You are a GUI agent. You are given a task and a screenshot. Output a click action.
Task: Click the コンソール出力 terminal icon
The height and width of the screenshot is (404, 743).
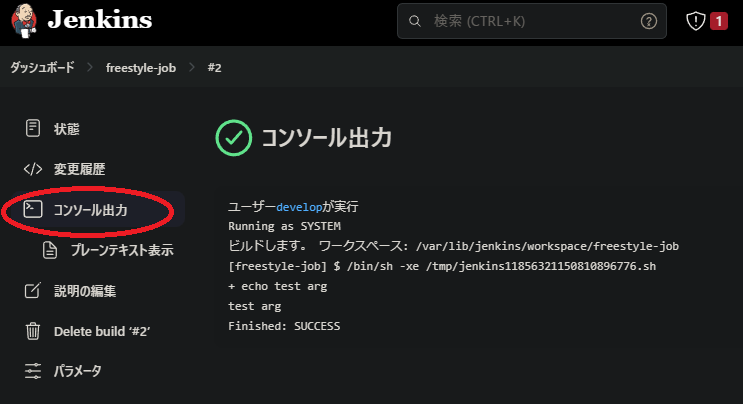pos(33,209)
